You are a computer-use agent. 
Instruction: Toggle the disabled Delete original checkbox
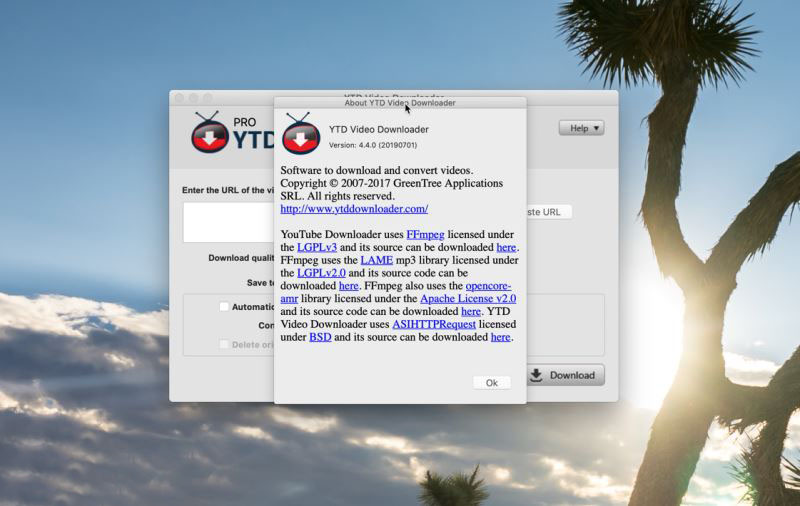224,344
